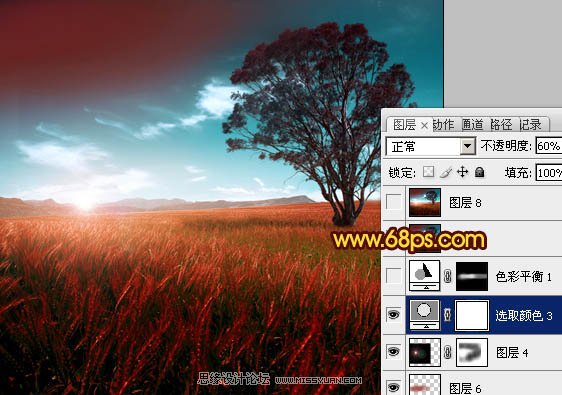Open the 记录 (History) tab
562x395 pixels.
(x=530, y=125)
